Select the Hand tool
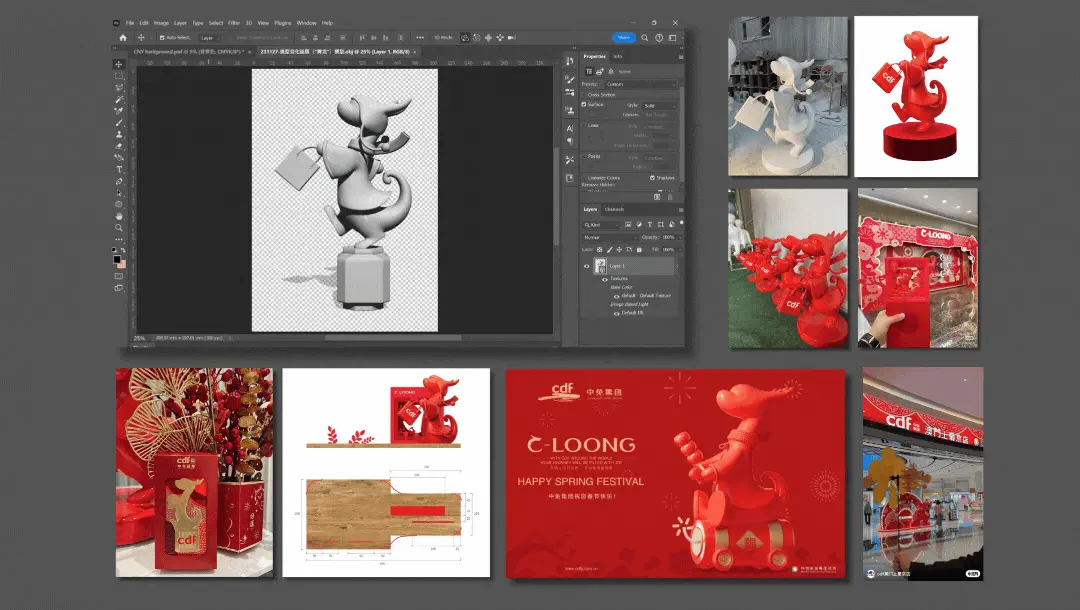This screenshot has width=1080, height=610. [x=118, y=216]
